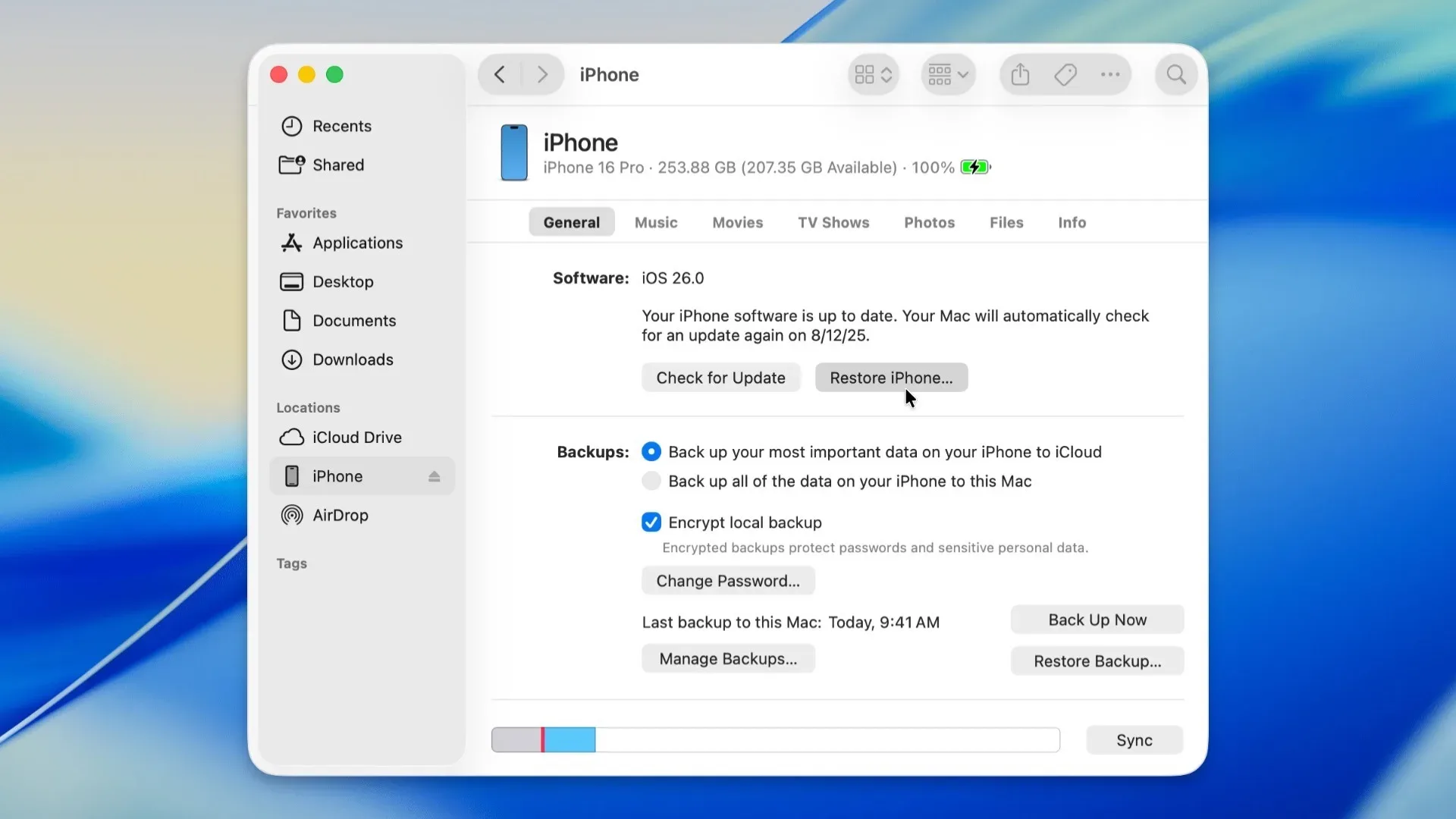The image size is (1456, 819).
Task: Open the group-by options dropdown
Action: click(948, 74)
